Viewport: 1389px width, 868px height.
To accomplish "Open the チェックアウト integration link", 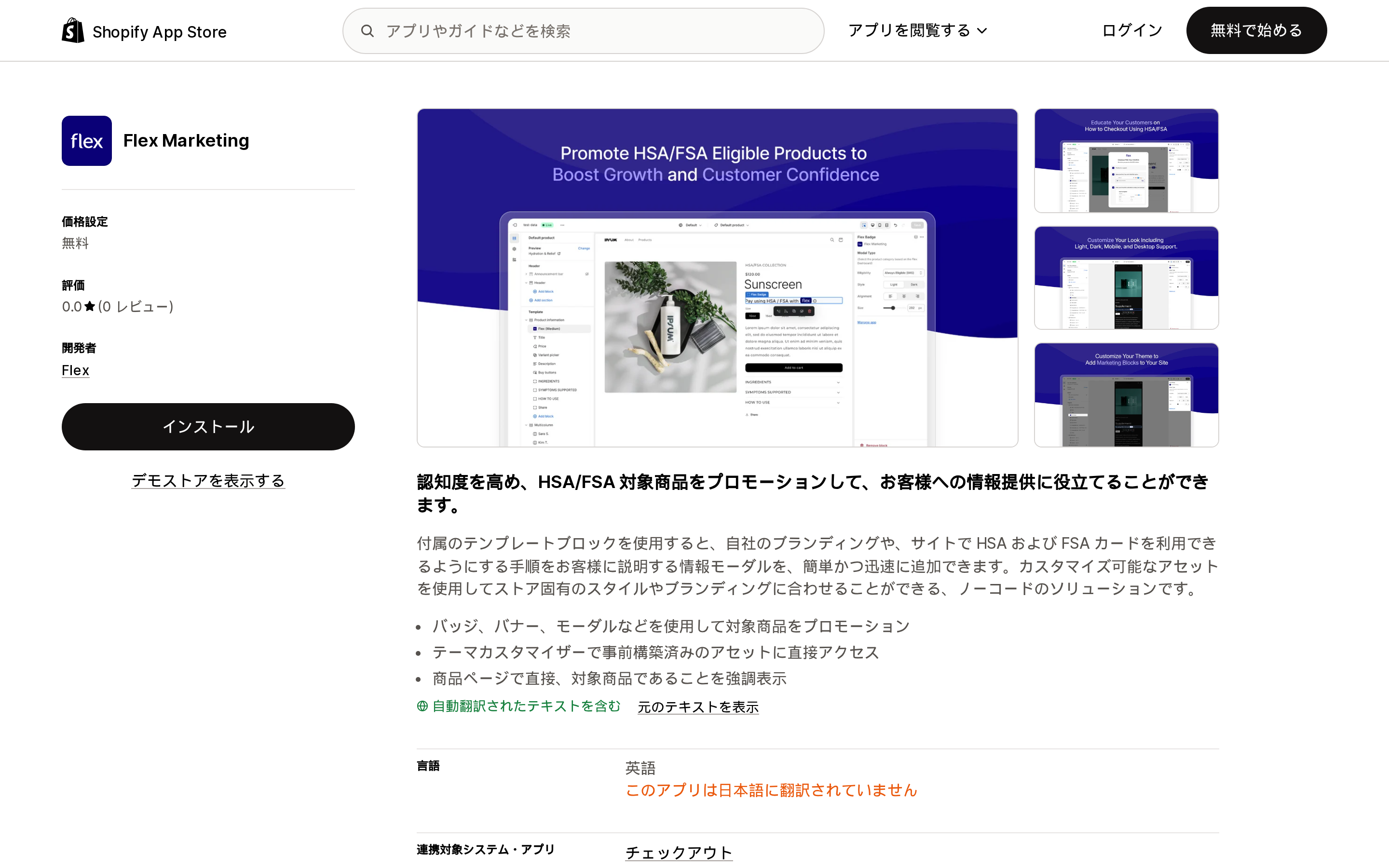I will coord(679,853).
